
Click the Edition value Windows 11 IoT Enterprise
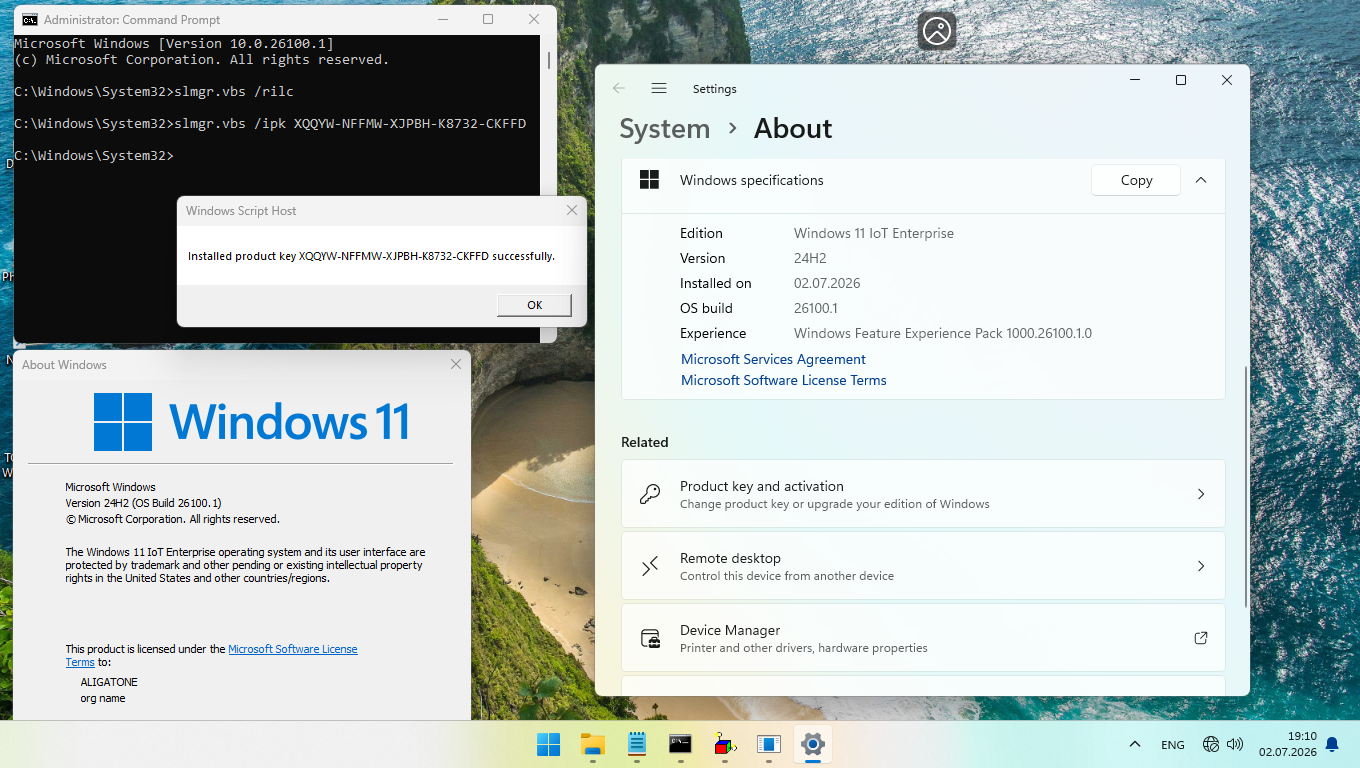pos(874,233)
